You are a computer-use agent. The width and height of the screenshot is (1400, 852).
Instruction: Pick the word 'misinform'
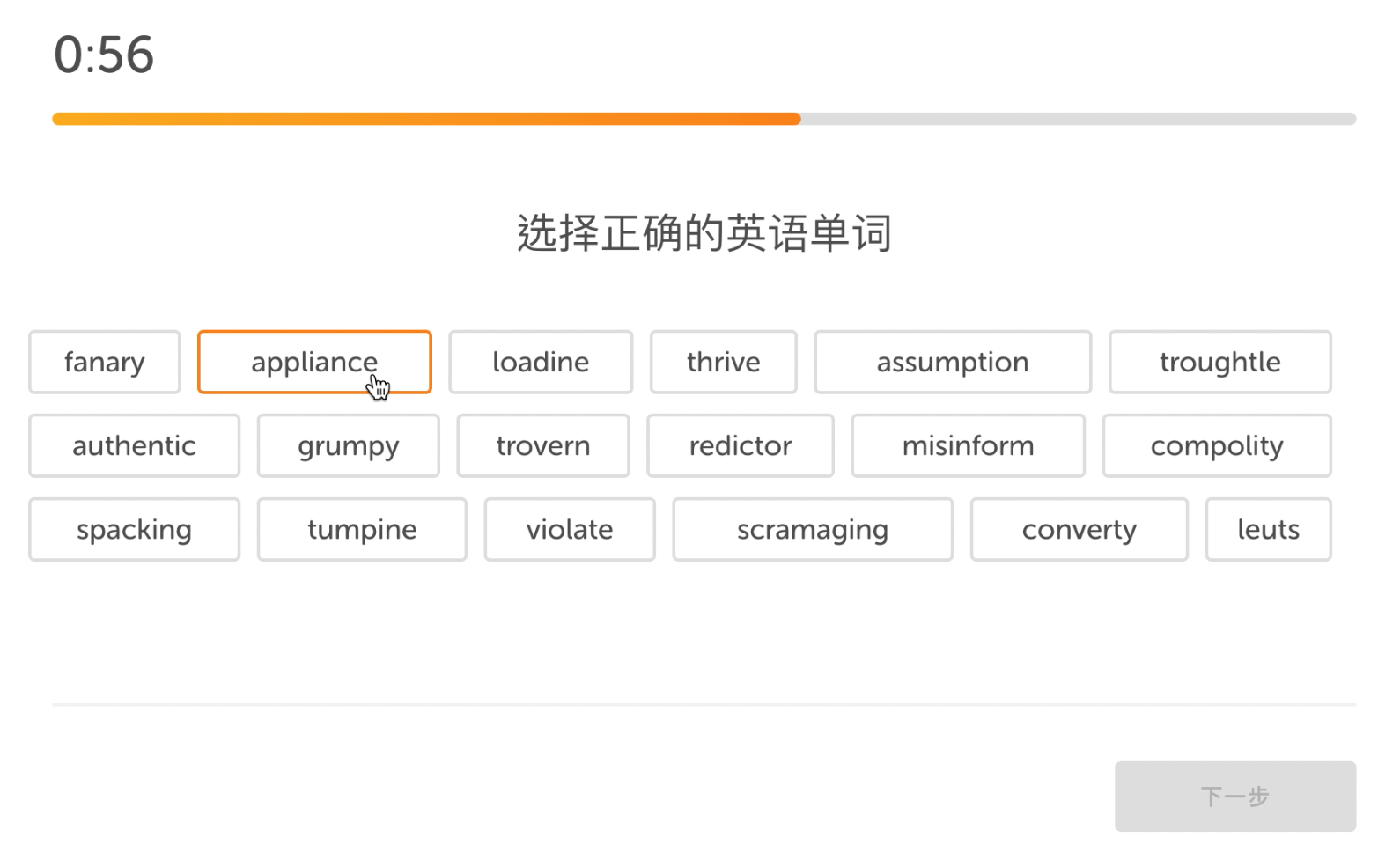pyautogui.click(x=969, y=445)
